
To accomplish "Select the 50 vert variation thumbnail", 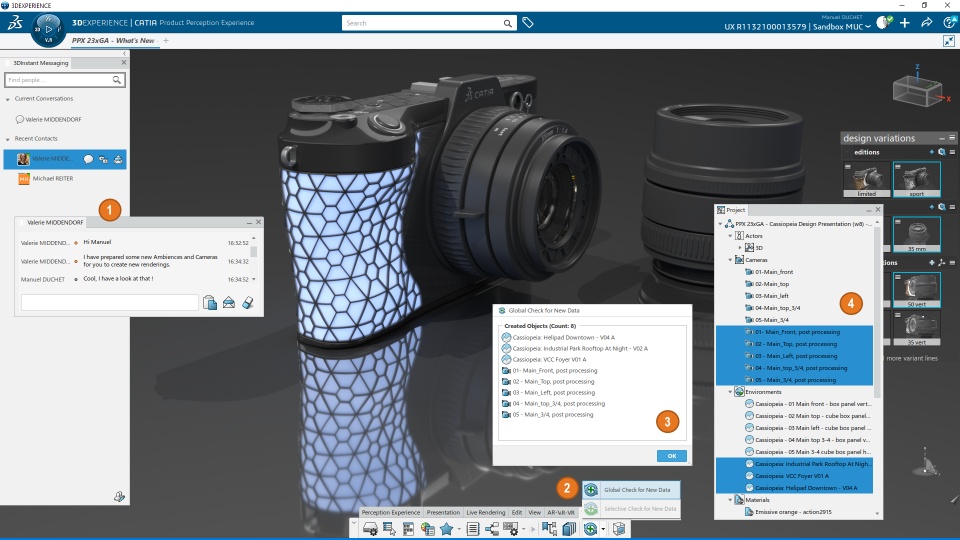I will (x=917, y=290).
